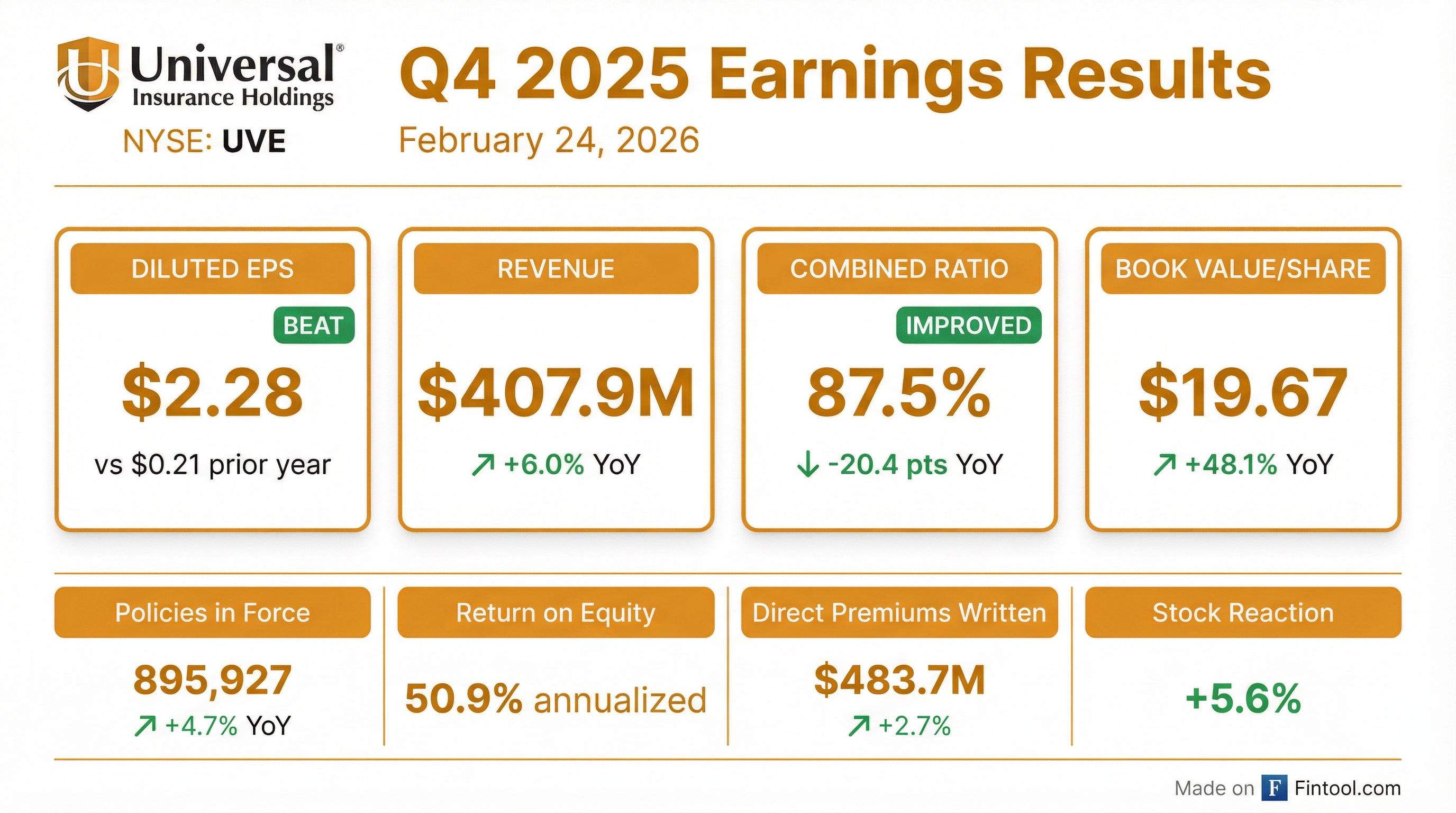Click the Direct Premiums Written label
Viewport: 1456px width, 813px height.
(x=899, y=613)
